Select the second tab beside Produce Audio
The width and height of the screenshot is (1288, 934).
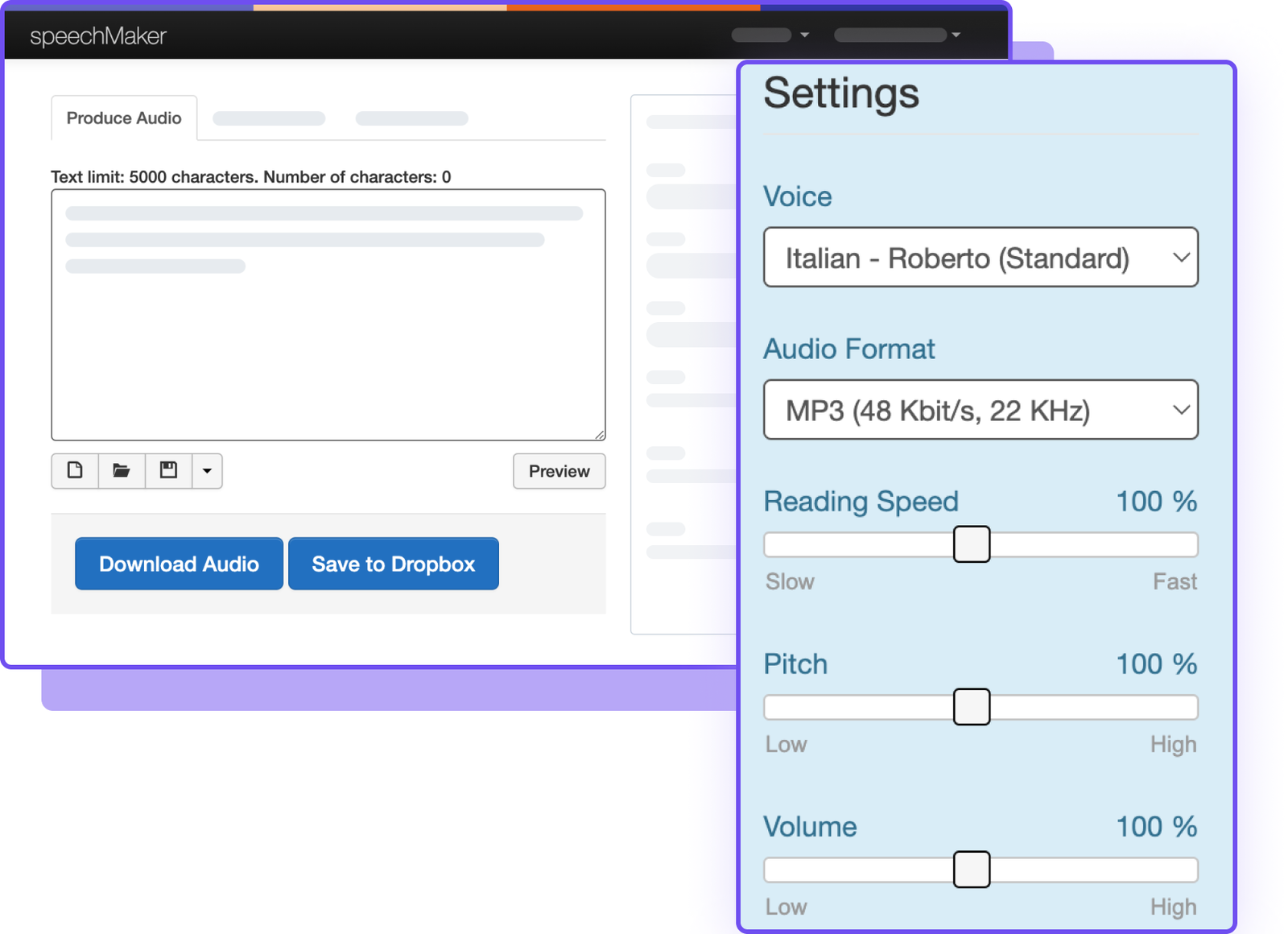tap(268, 118)
